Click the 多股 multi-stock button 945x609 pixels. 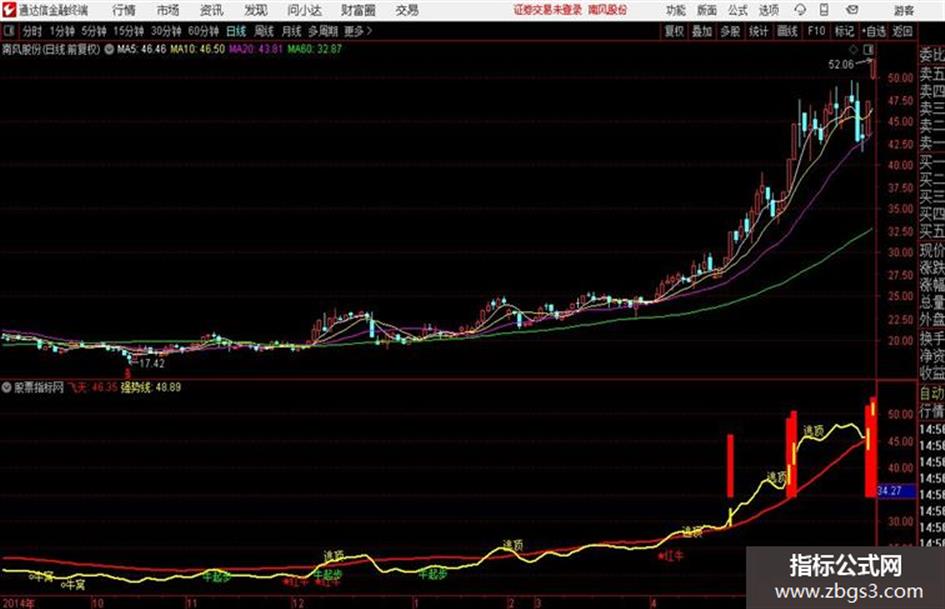coord(730,31)
